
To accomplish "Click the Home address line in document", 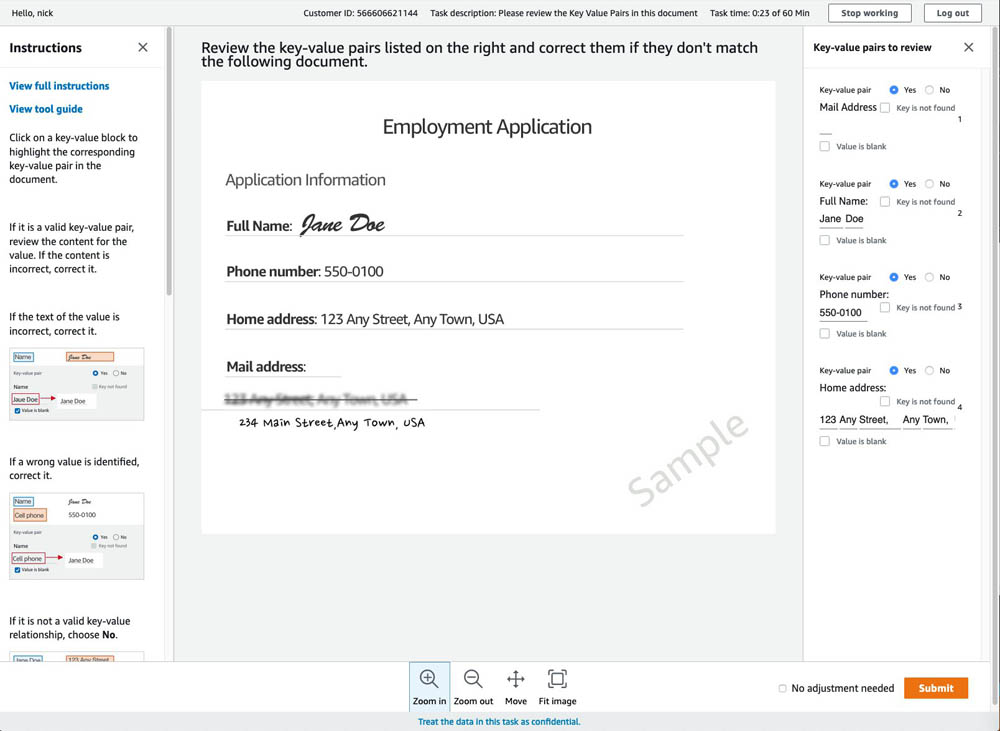I will point(365,319).
